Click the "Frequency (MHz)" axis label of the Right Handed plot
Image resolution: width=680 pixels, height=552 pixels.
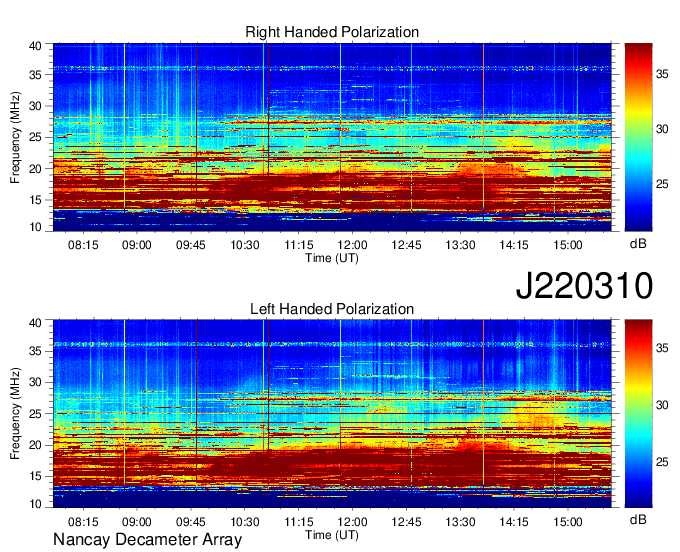(x=15, y=137)
